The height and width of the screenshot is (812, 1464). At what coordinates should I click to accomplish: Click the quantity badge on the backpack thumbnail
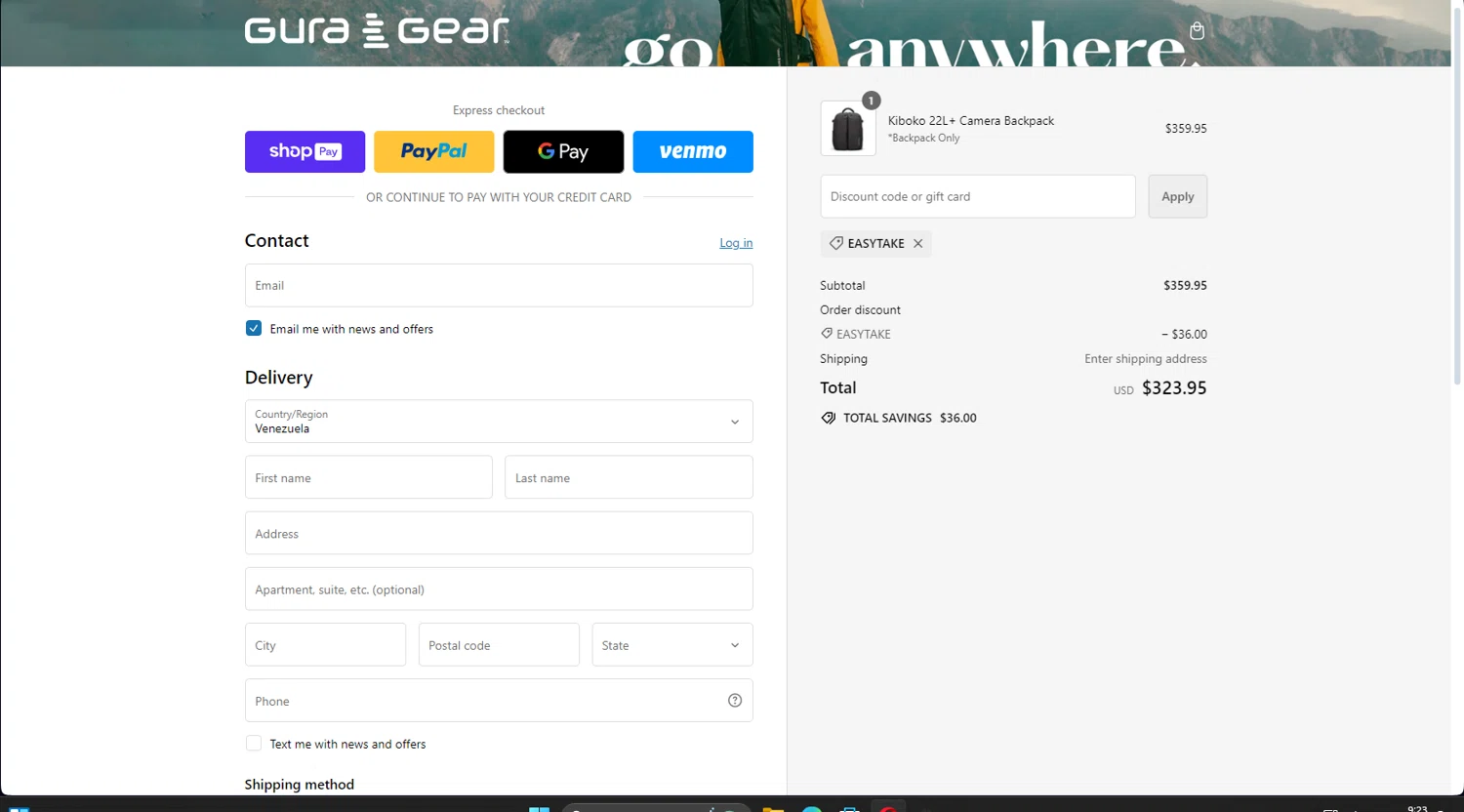(x=872, y=101)
